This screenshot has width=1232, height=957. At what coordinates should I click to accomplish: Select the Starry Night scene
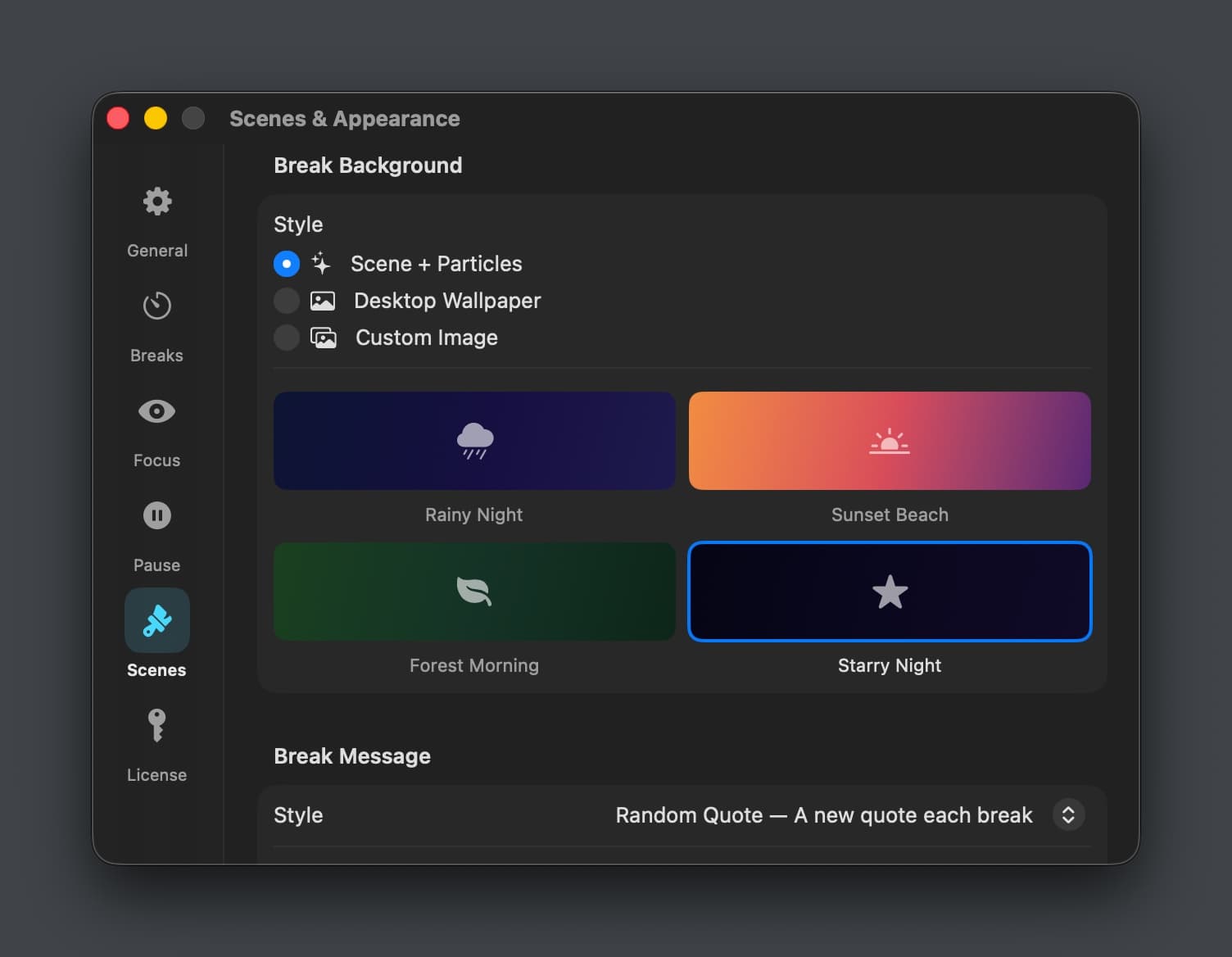(x=889, y=592)
